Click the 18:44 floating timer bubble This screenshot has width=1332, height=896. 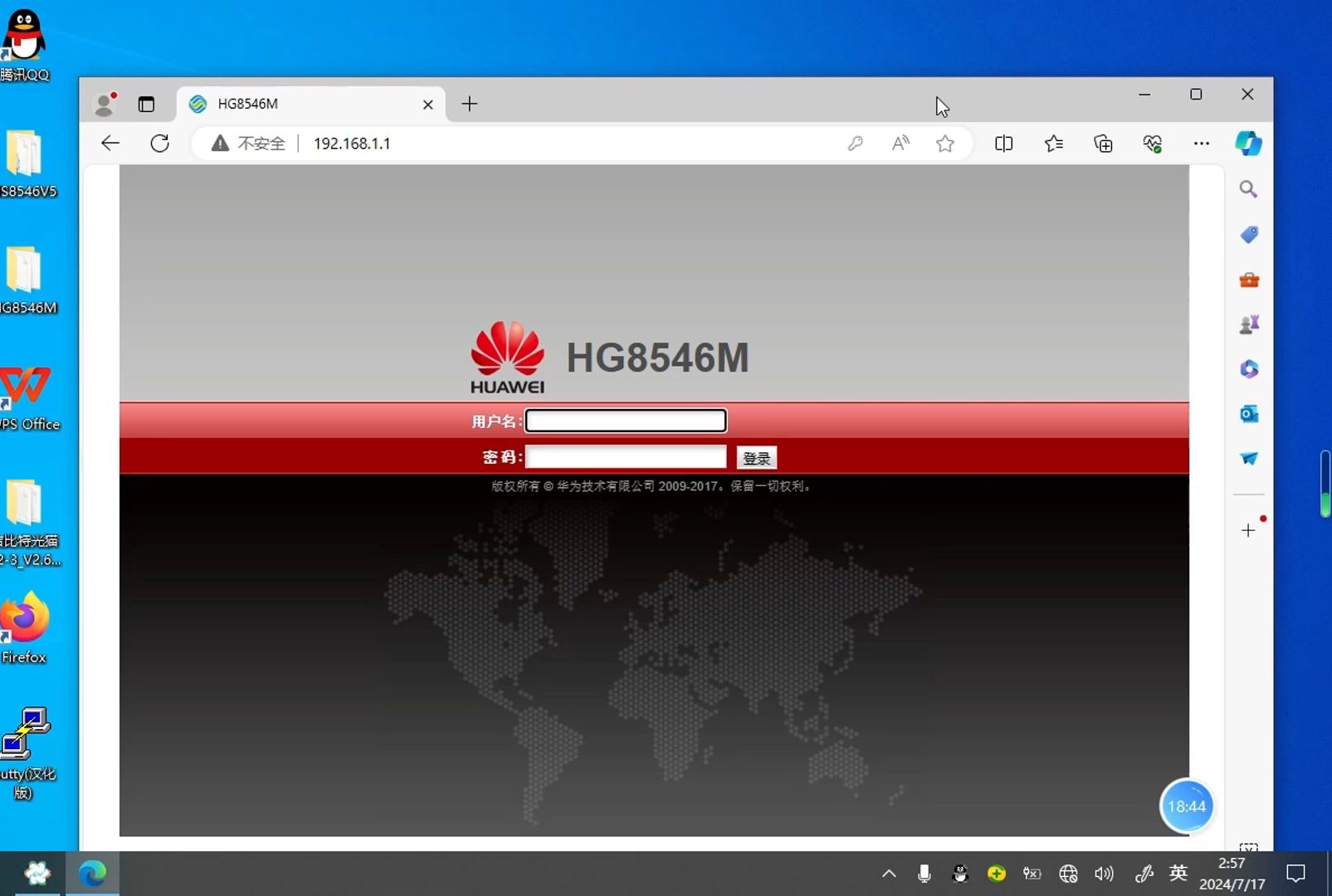(x=1187, y=806)
